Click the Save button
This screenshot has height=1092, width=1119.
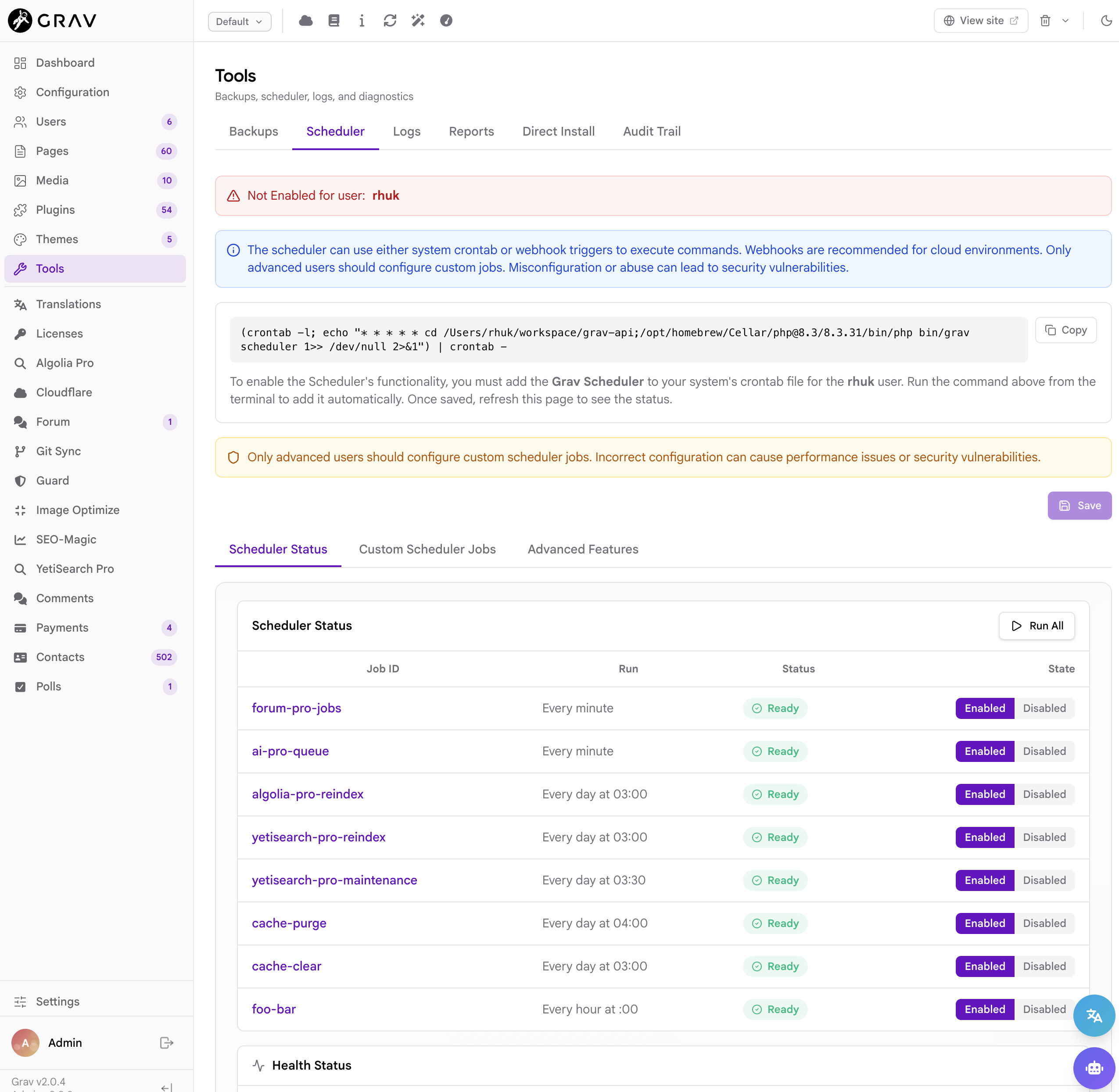tap(1080, 506)
